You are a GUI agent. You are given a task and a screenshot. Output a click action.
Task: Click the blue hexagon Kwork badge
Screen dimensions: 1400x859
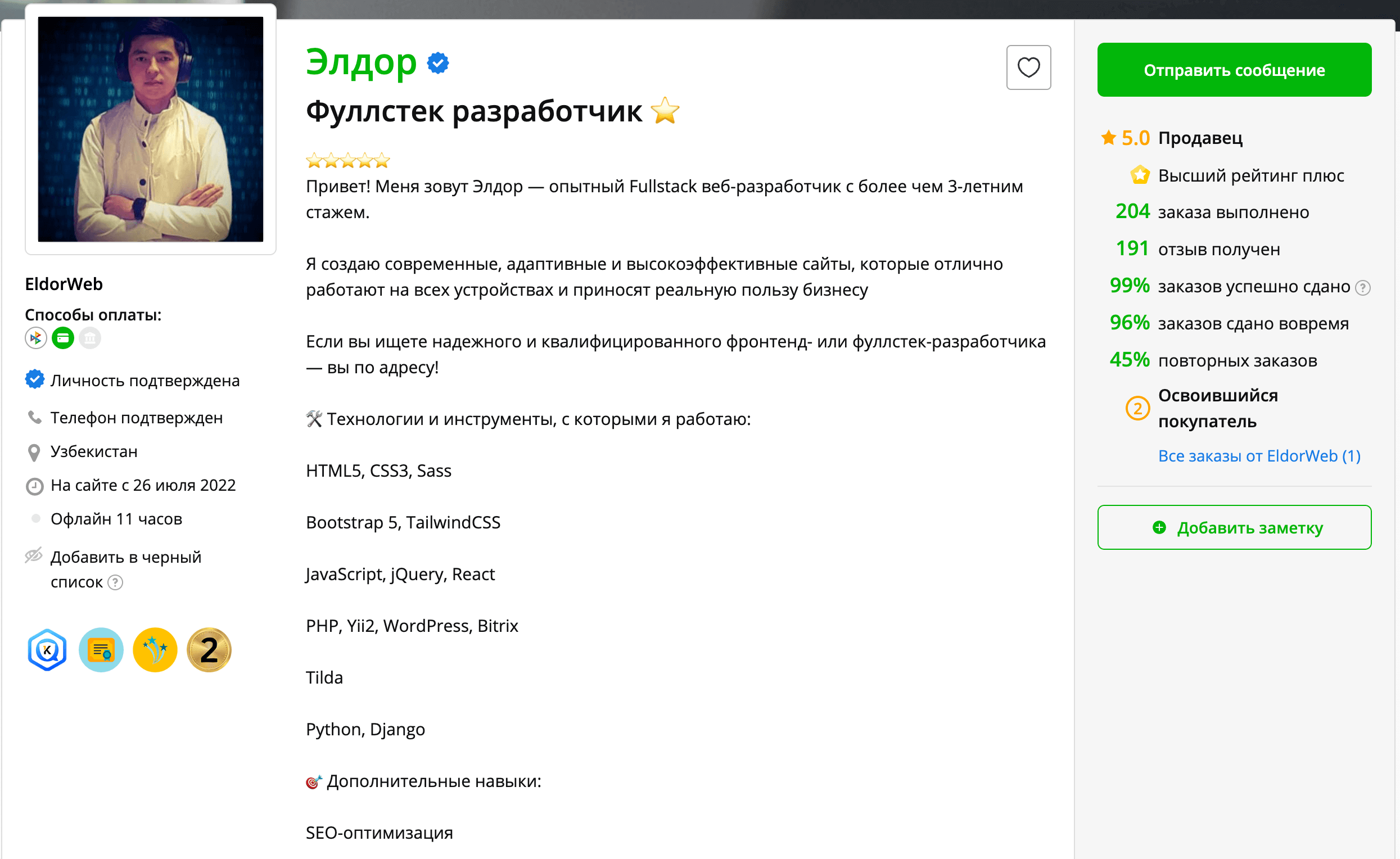pos(47,649)
